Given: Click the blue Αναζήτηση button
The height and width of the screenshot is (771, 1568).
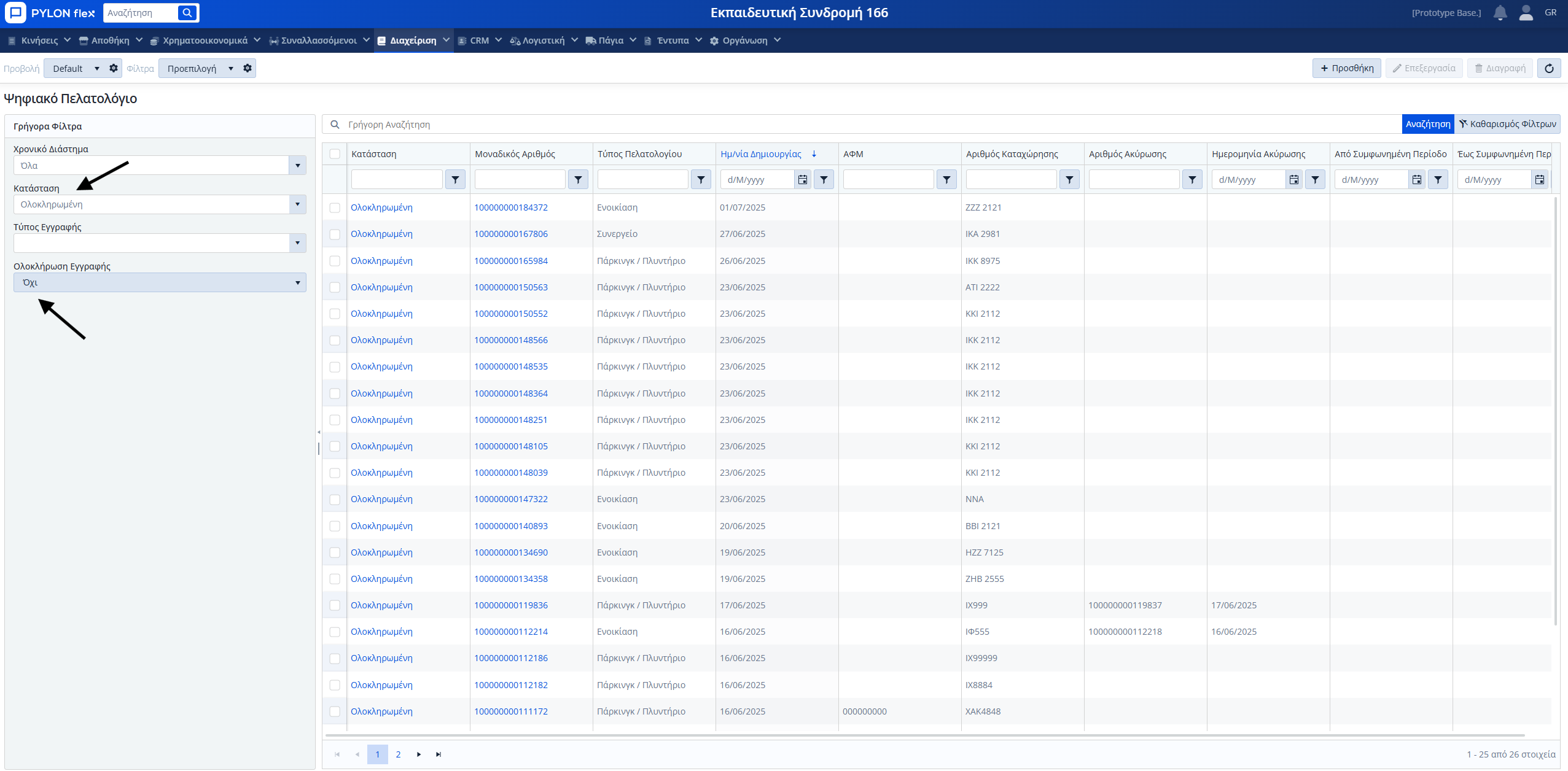Looking at the screenshot, I should (1428, 124).
